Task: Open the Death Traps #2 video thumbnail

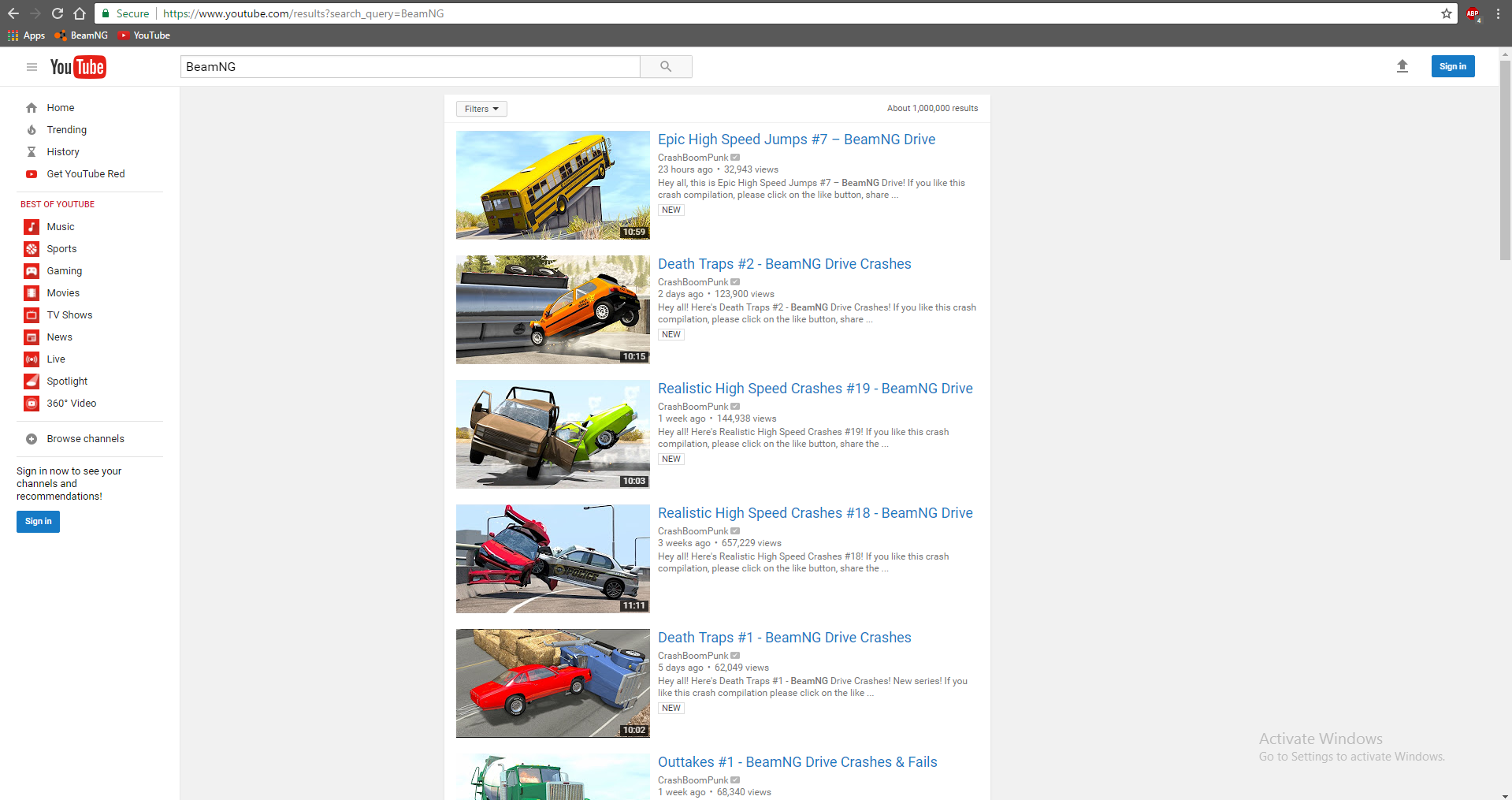Action: pos(552,310)
